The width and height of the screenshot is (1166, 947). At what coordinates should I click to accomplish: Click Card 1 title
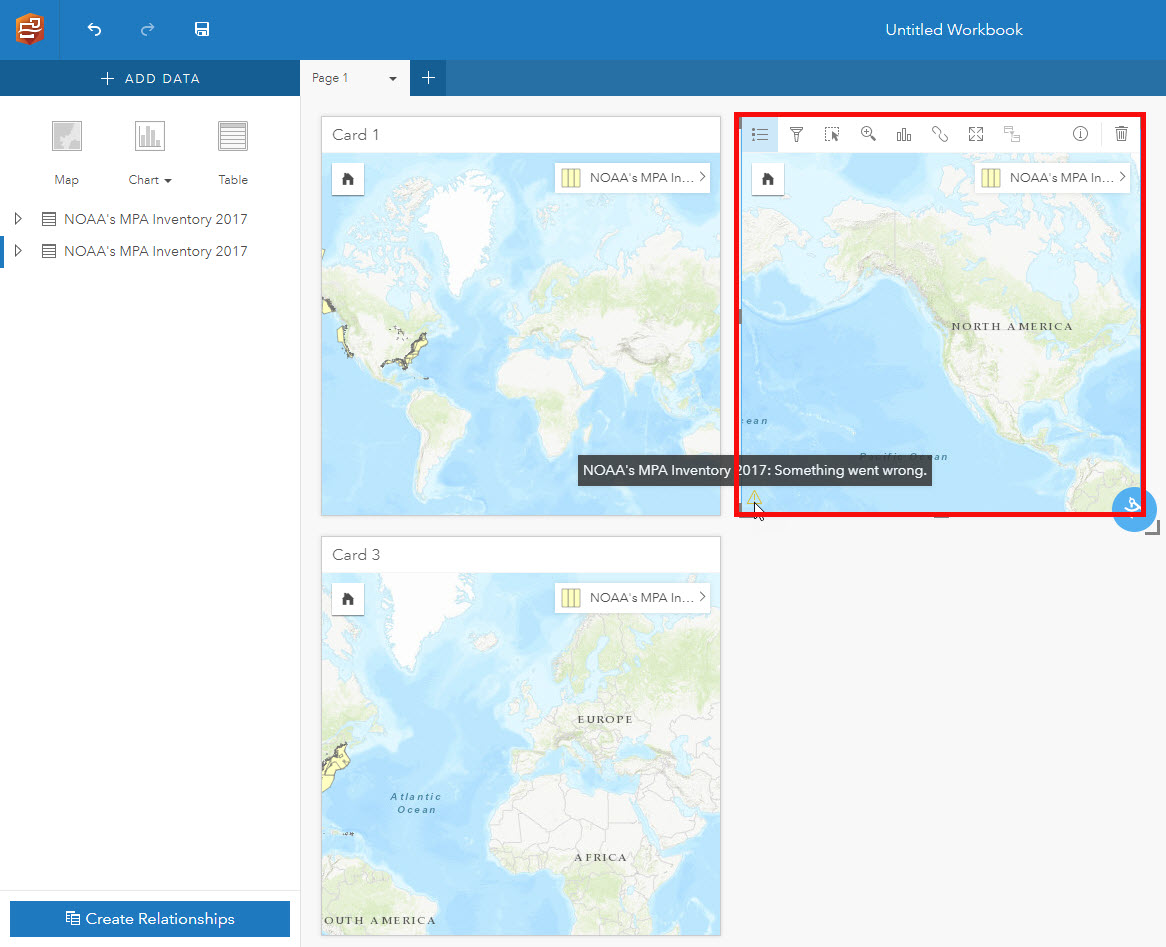(x=355, y=135)
